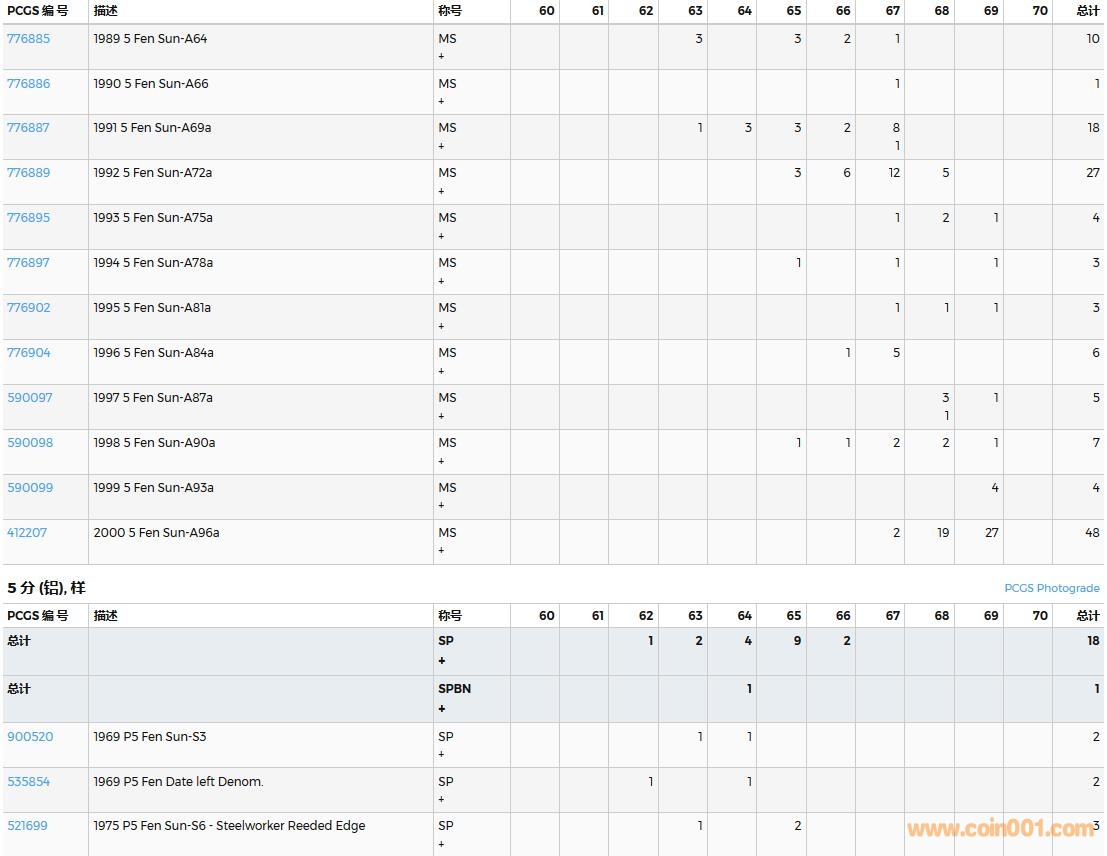Open the PCGS Photograde link

[x=1051, y=588]
